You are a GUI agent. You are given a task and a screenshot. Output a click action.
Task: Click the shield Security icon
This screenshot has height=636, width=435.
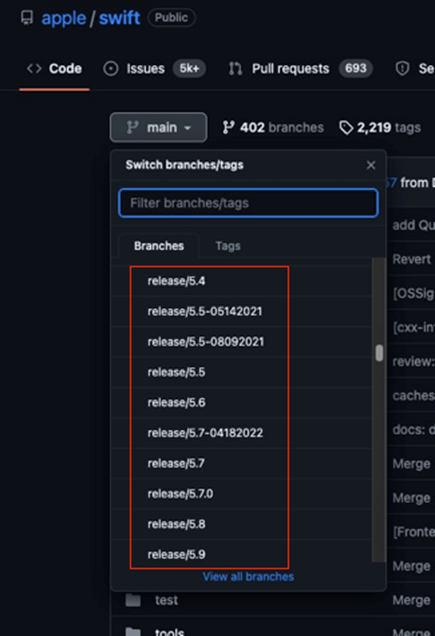pyautogui.click(x=402, y=69)
